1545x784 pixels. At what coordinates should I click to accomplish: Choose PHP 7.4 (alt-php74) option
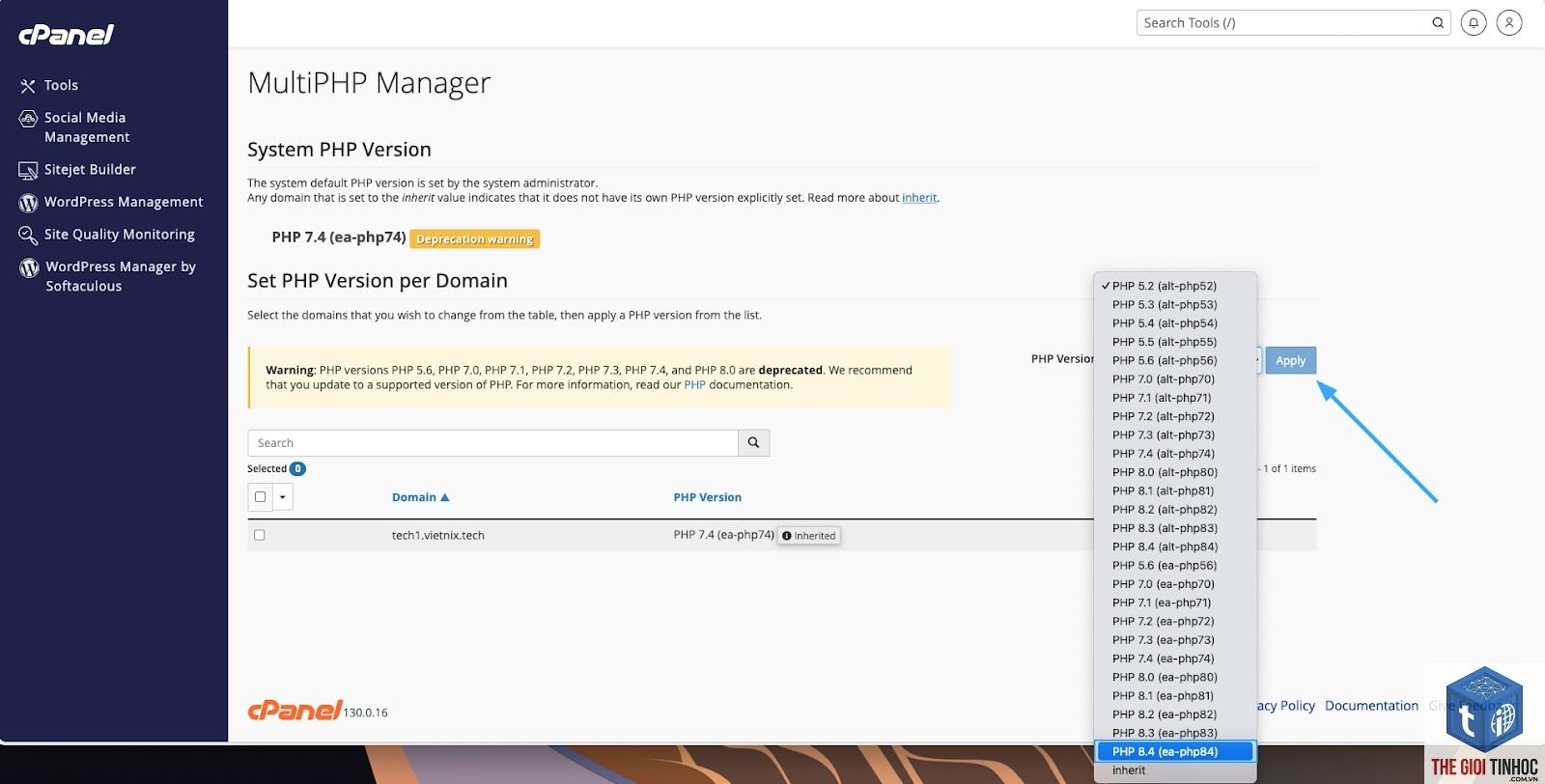coord(1175,454)
